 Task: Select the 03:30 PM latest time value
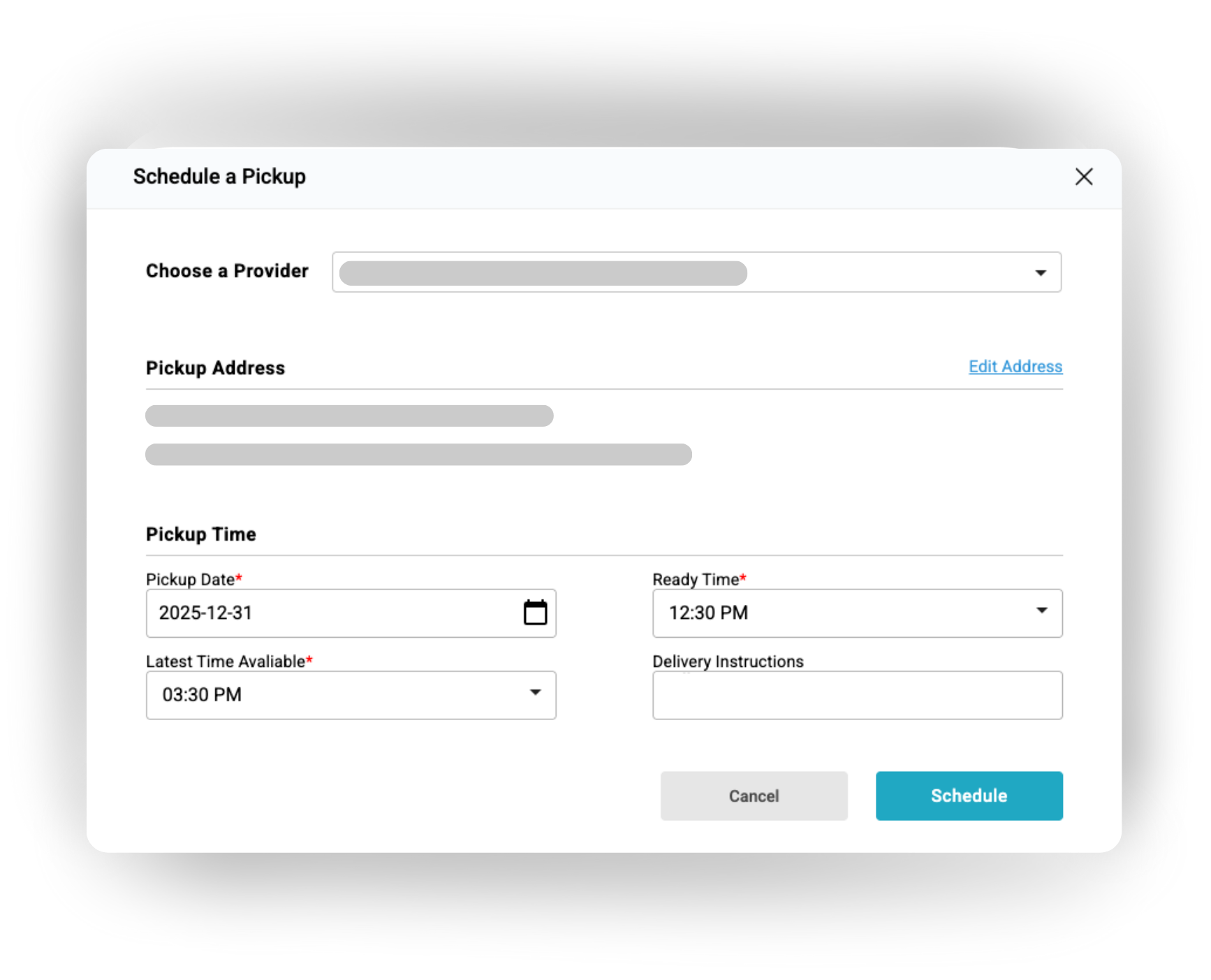202,695
